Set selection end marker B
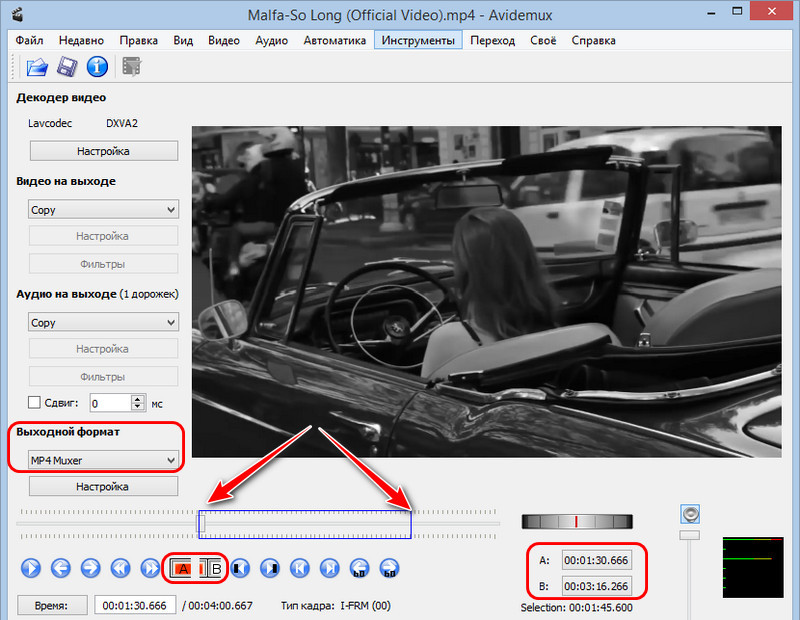 click(211, 568)
